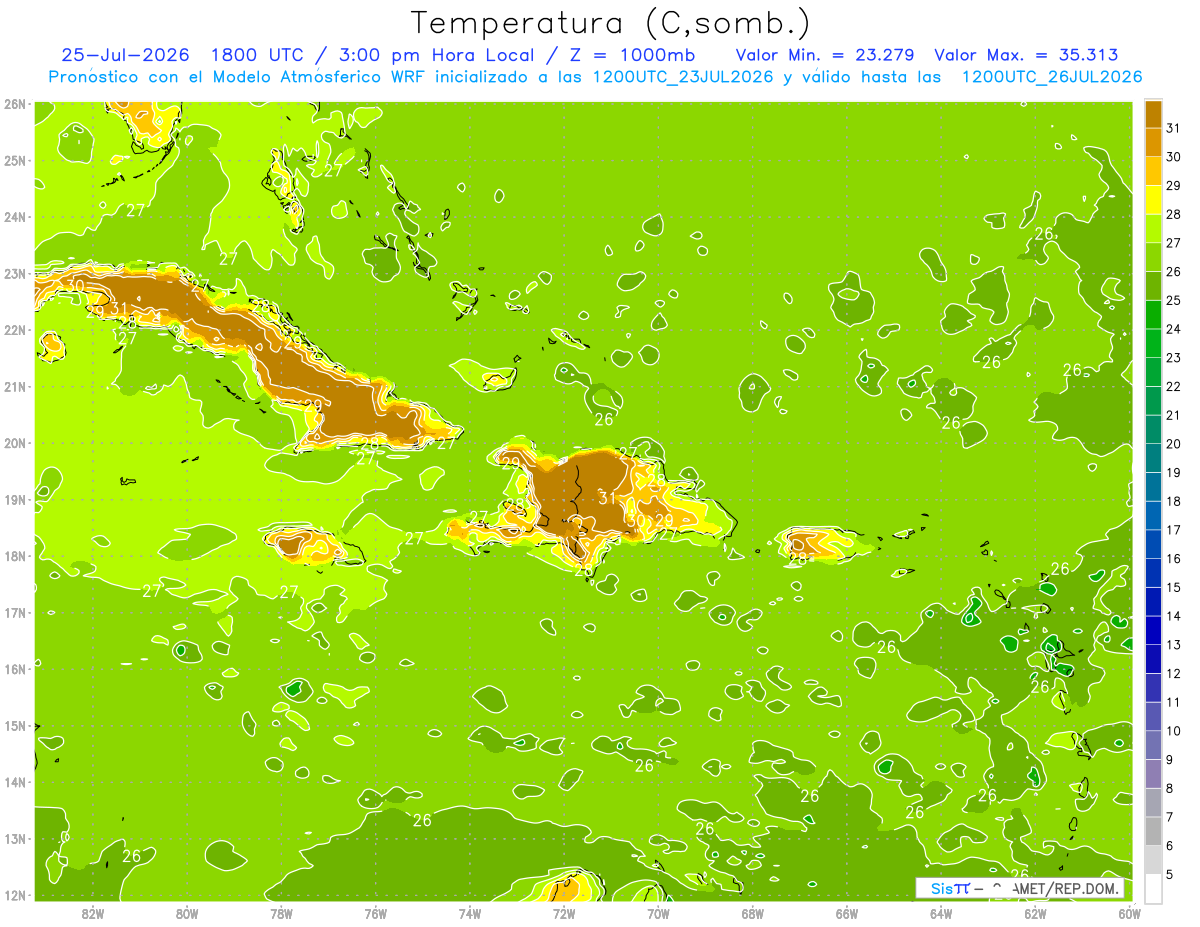Click the "60W" longitude axis label
The width and height of the screenshot is (1200, 927).
pyautogui.click(x=1129, y=912)
